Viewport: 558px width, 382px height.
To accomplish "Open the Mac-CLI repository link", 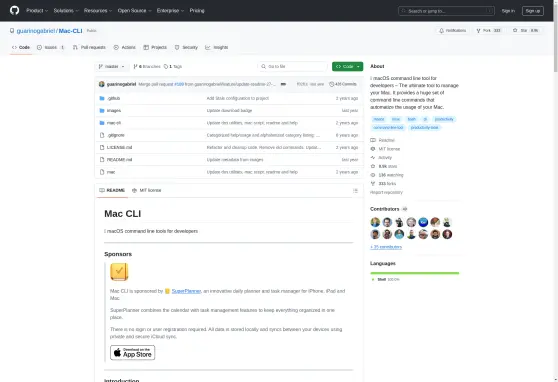I will (70, 31).
